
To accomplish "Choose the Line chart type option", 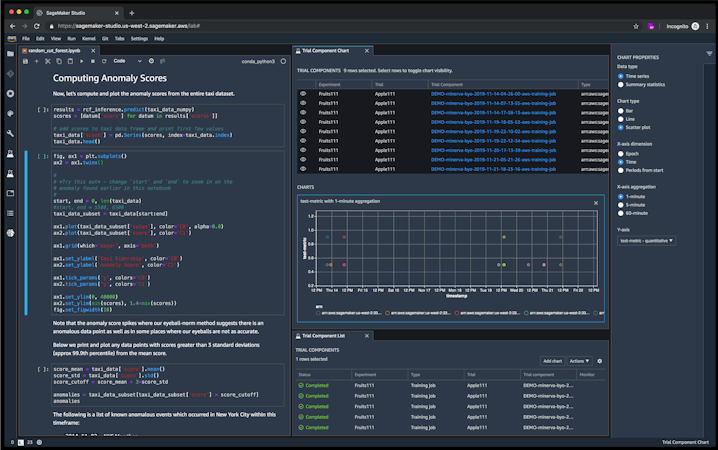I will coord(620,118).
